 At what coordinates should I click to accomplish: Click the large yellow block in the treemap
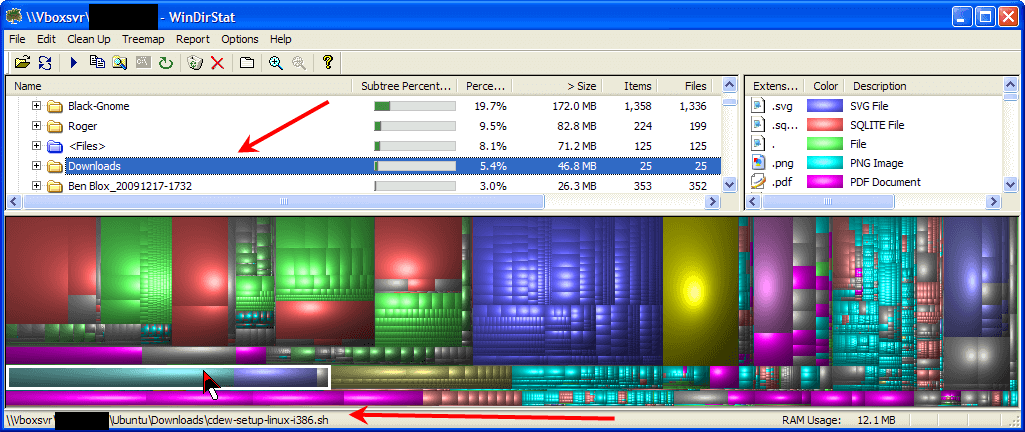[700, 291]
